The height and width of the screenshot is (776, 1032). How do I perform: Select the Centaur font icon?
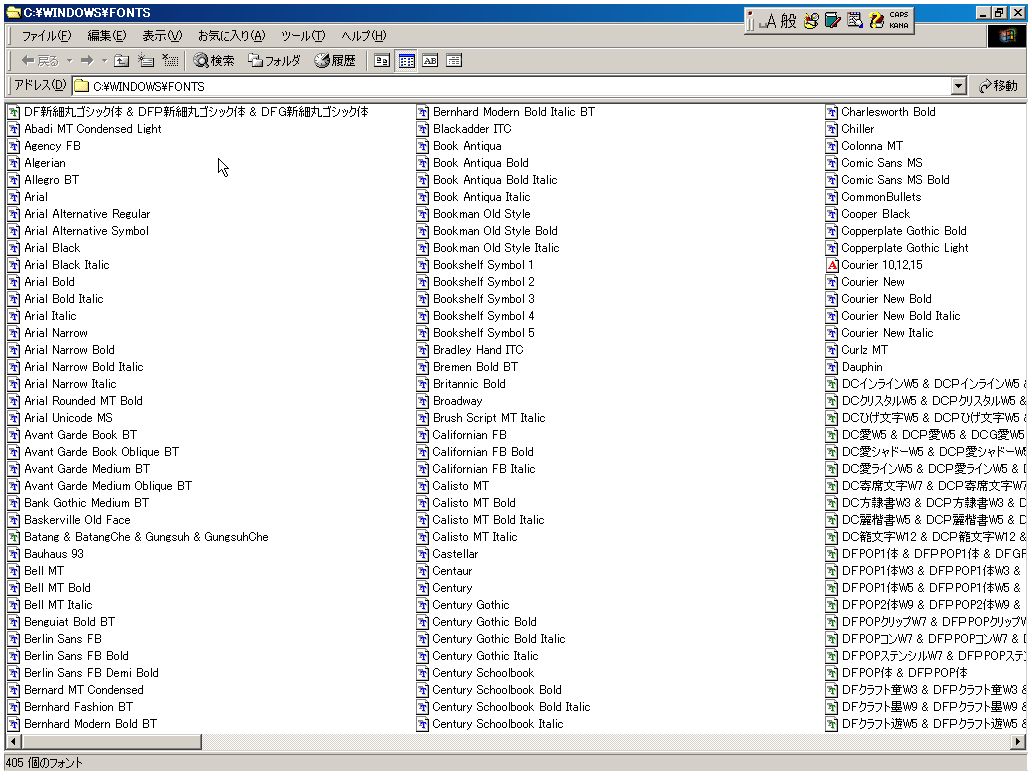click(x=423, y=571)
